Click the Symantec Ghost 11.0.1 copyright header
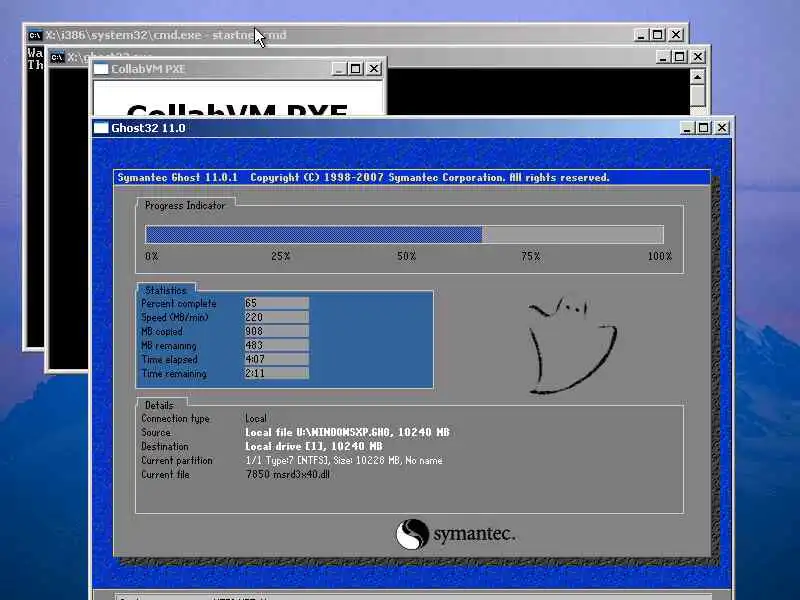 click(363, 178)
